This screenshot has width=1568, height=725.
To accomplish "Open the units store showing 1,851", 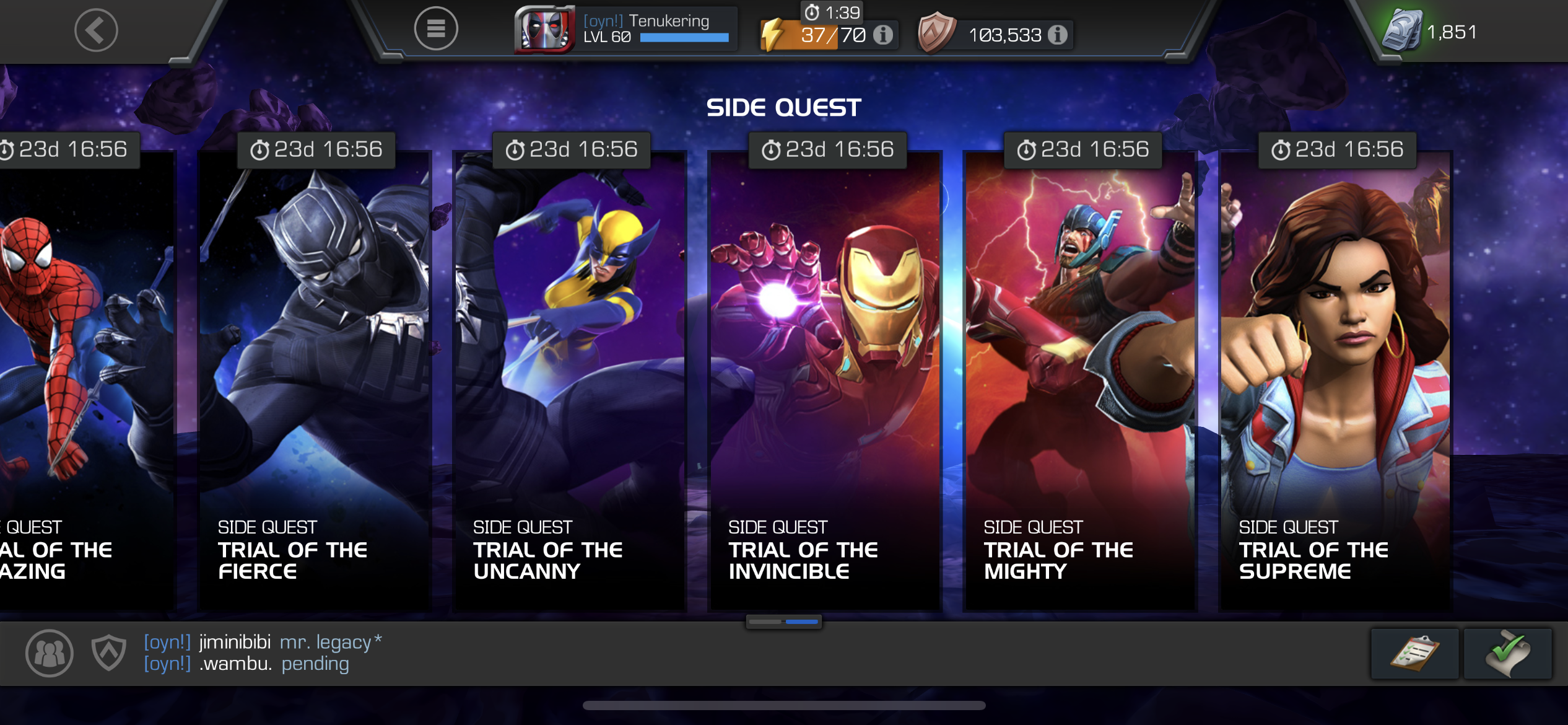I will 1431,31.
